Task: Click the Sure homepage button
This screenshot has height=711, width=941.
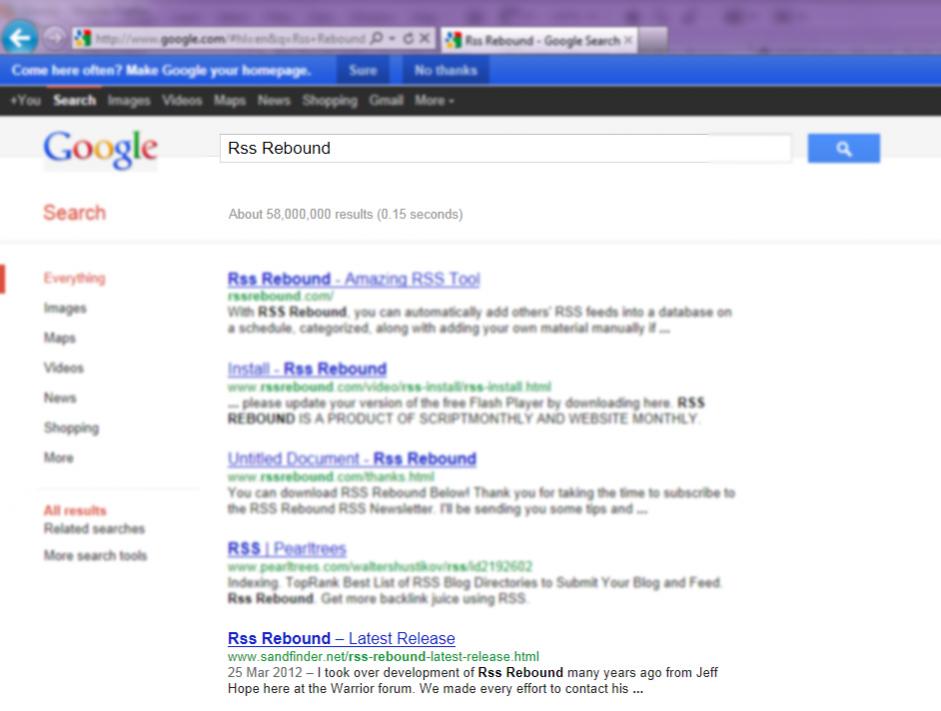Action: point(363,70)
